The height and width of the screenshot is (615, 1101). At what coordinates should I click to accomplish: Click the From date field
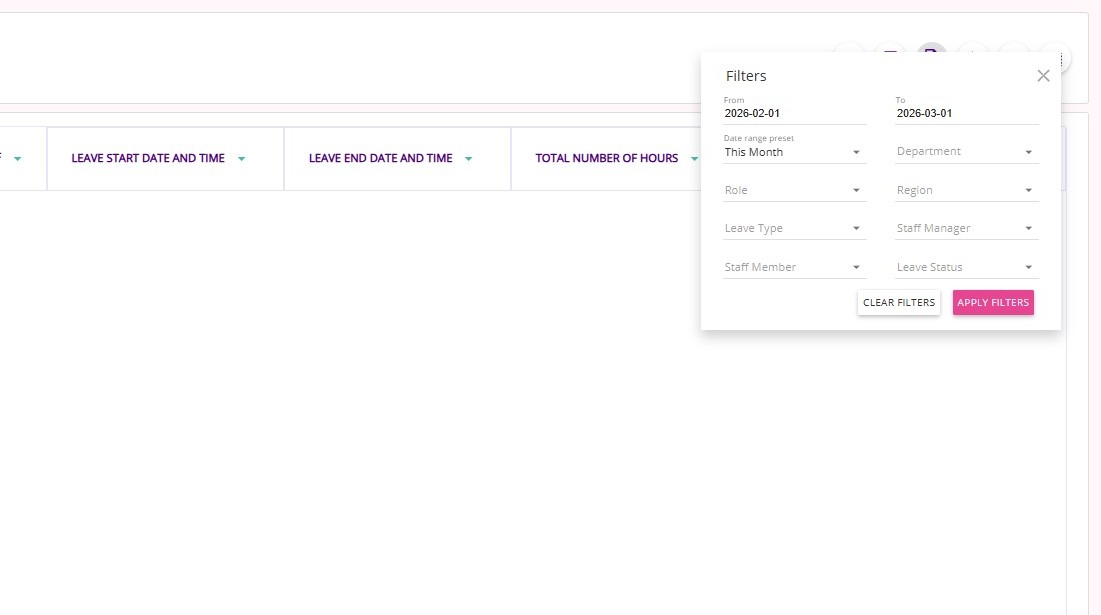coord(794,114)
